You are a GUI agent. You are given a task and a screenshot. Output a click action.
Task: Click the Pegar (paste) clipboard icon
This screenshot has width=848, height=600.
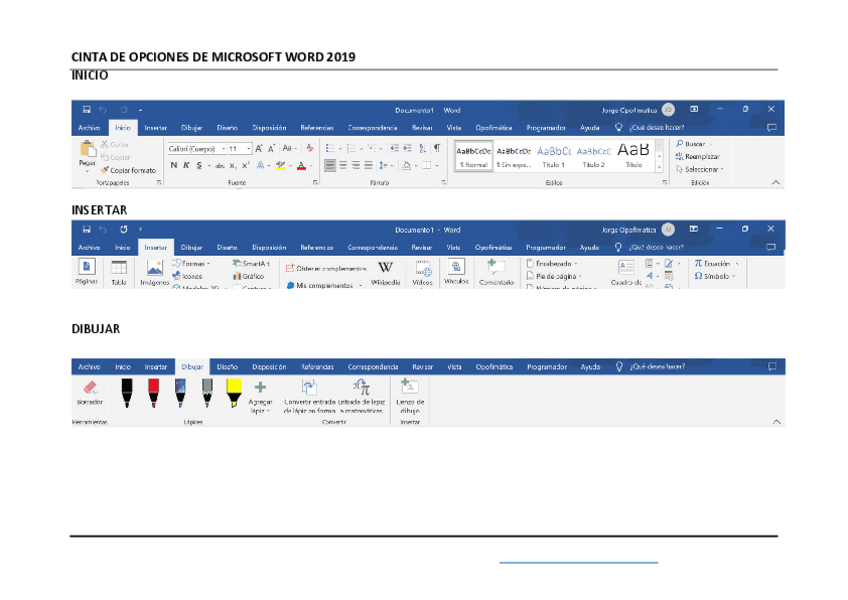click(x=87, y=150)
